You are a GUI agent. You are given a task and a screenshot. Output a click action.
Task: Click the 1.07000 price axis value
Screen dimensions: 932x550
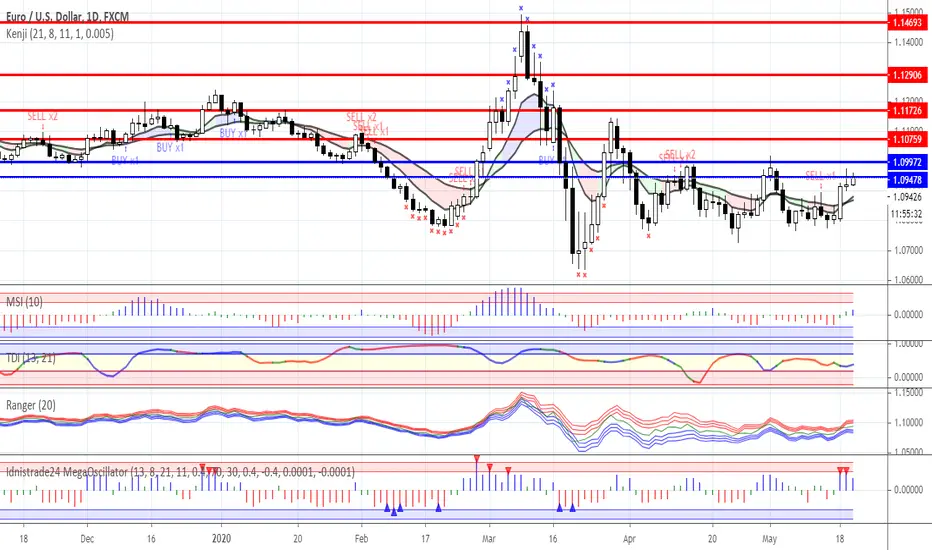click(908, 250)
